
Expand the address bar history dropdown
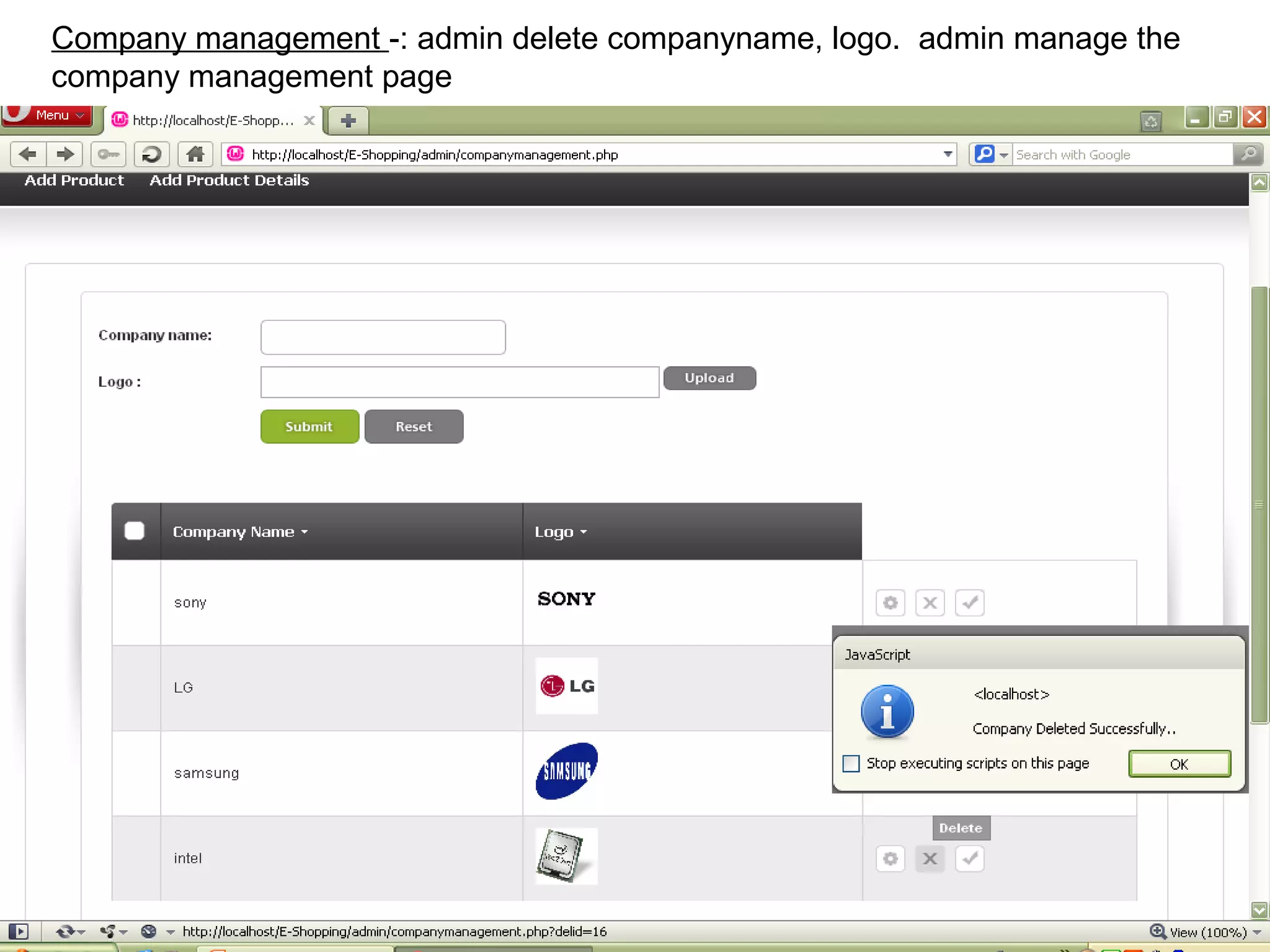tap(948, 154)
